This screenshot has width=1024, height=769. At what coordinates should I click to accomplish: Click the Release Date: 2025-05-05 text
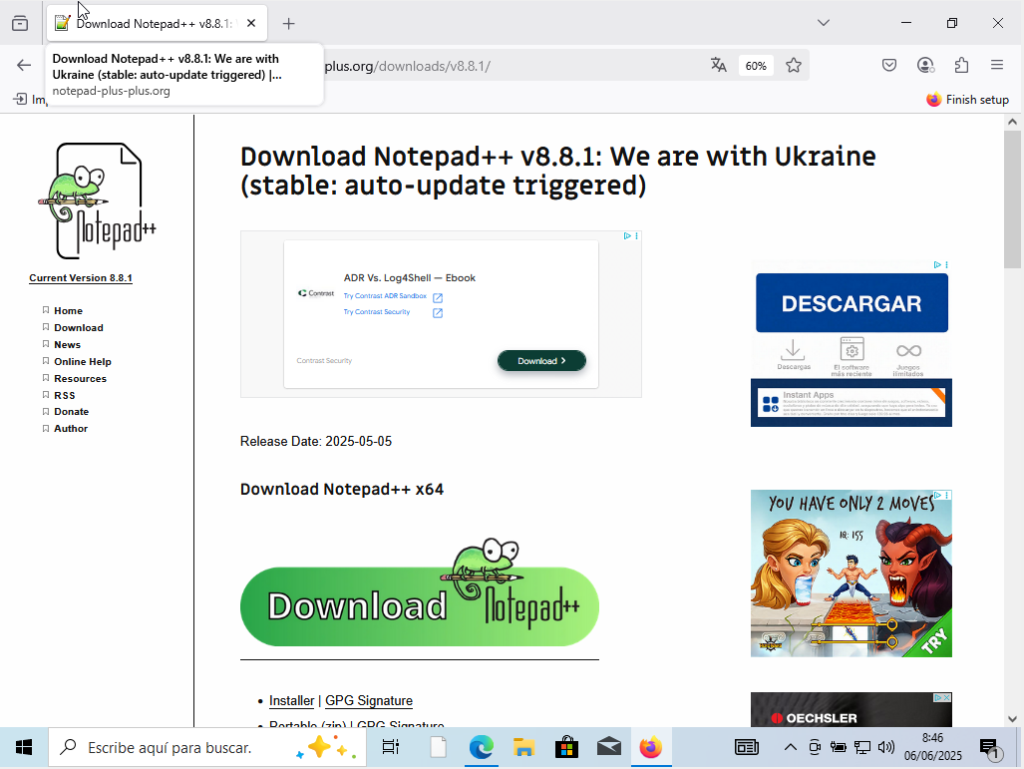click(316, 442)
